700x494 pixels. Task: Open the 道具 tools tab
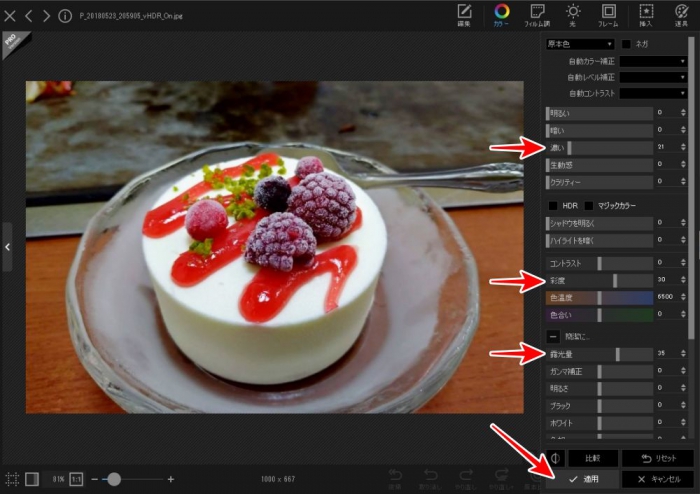coord(681,15)
